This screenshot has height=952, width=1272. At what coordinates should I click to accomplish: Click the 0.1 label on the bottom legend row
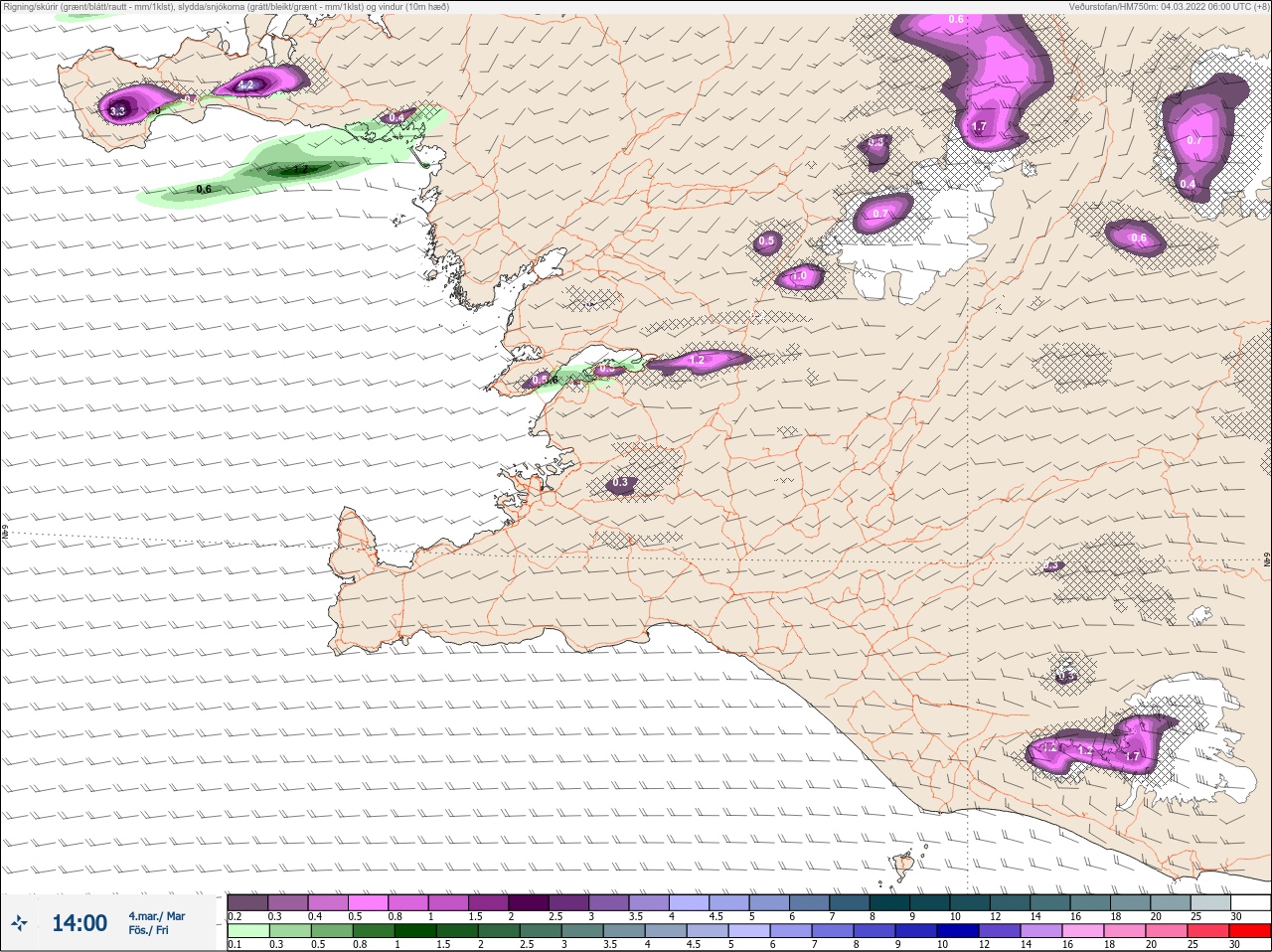tap(235, 944)
